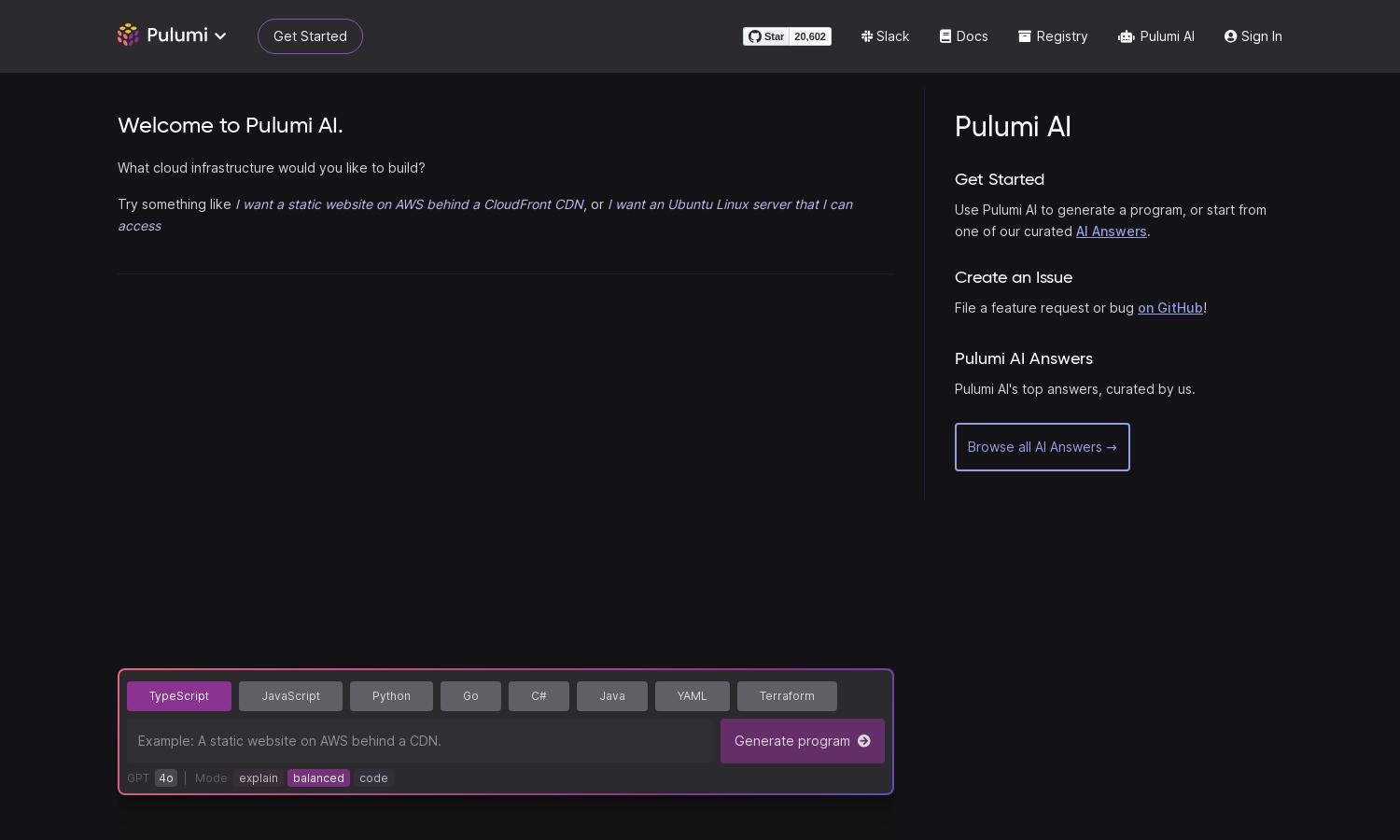Select the TypeScript language option
Image resolution: width=1400 pixels, height=840 pixels.
[179, 696]
